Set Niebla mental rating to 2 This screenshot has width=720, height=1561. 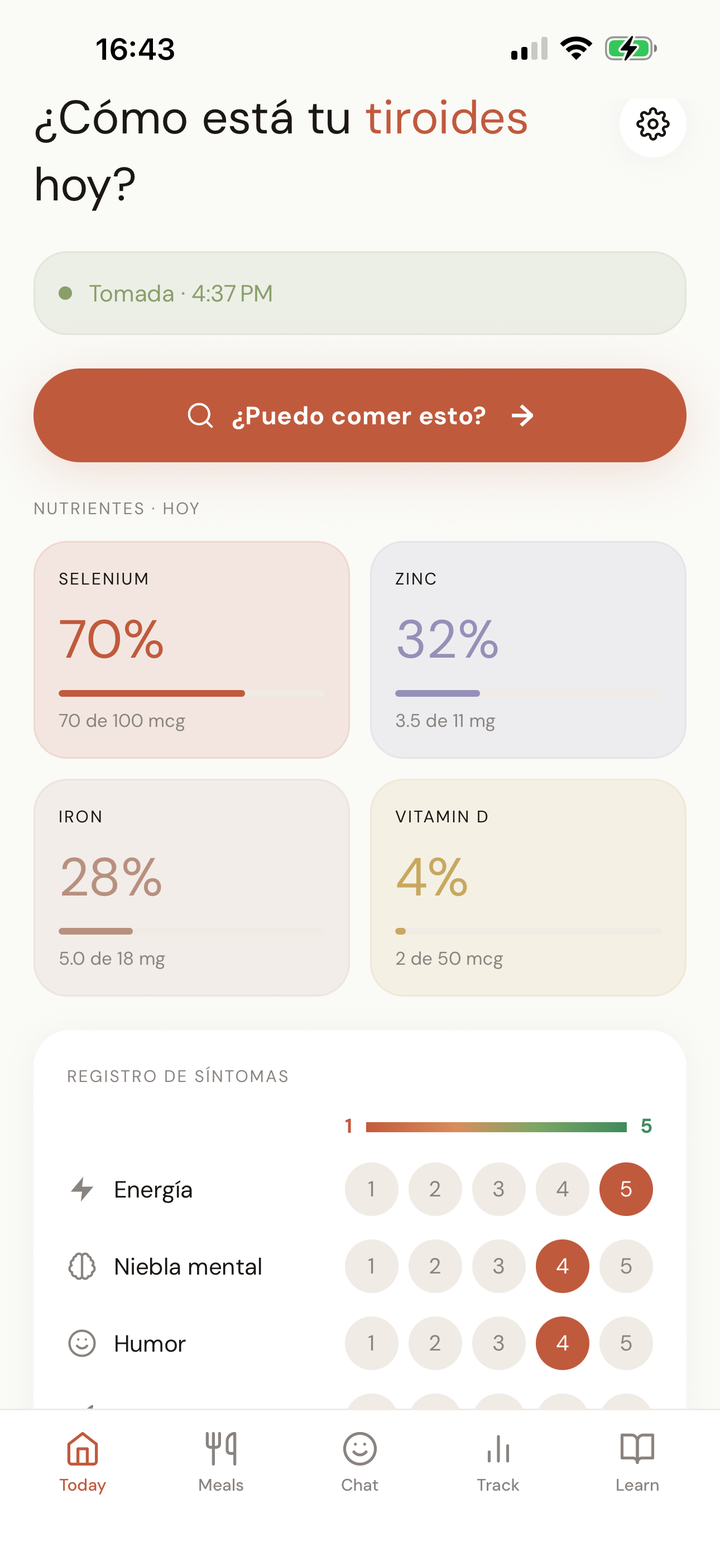(435, 1267)
